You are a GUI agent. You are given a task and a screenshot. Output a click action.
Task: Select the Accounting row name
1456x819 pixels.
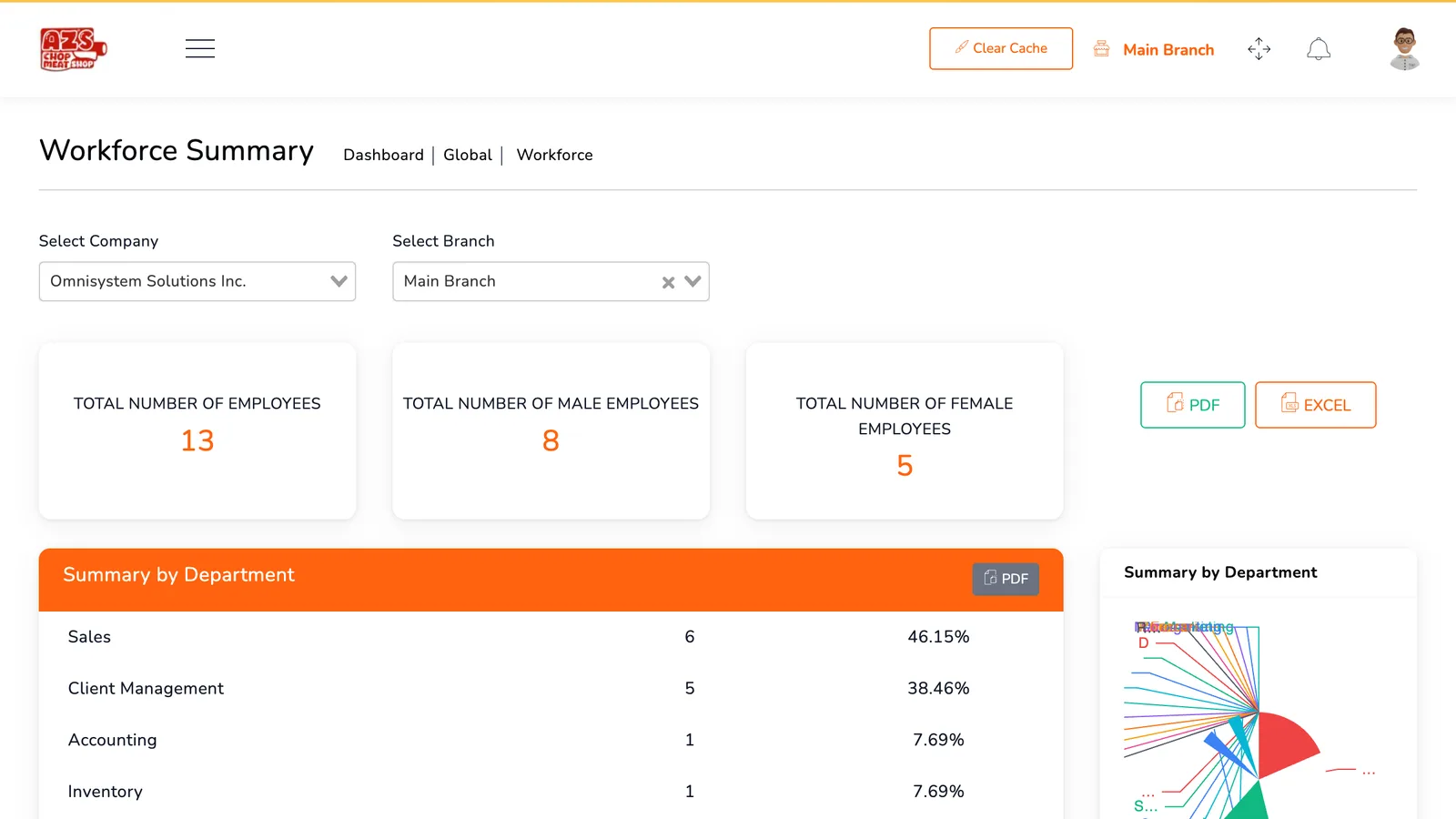[x=112, y=740]
